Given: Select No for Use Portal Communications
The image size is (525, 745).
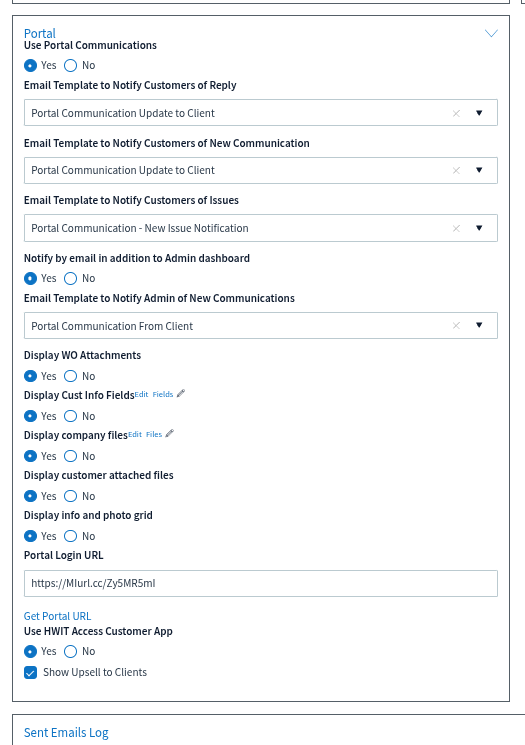Looking at the screenshot, I should [70, 66].
